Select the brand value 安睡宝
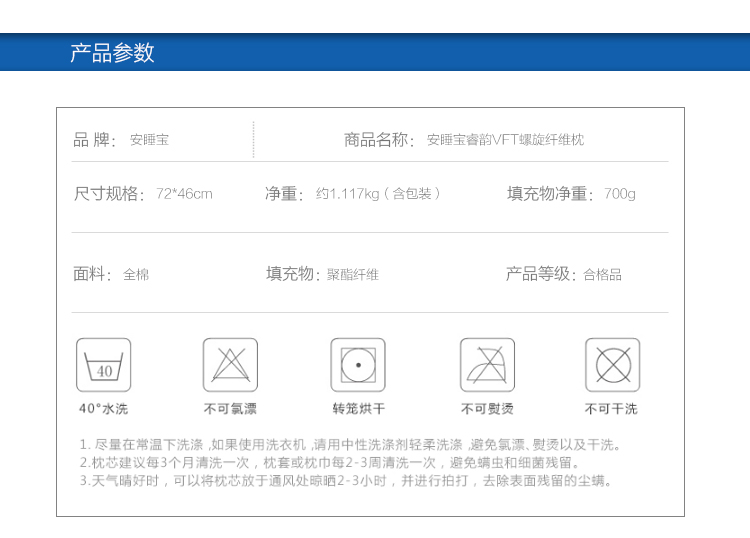This screenshot has width=750, height=538. tap(149, 140)
